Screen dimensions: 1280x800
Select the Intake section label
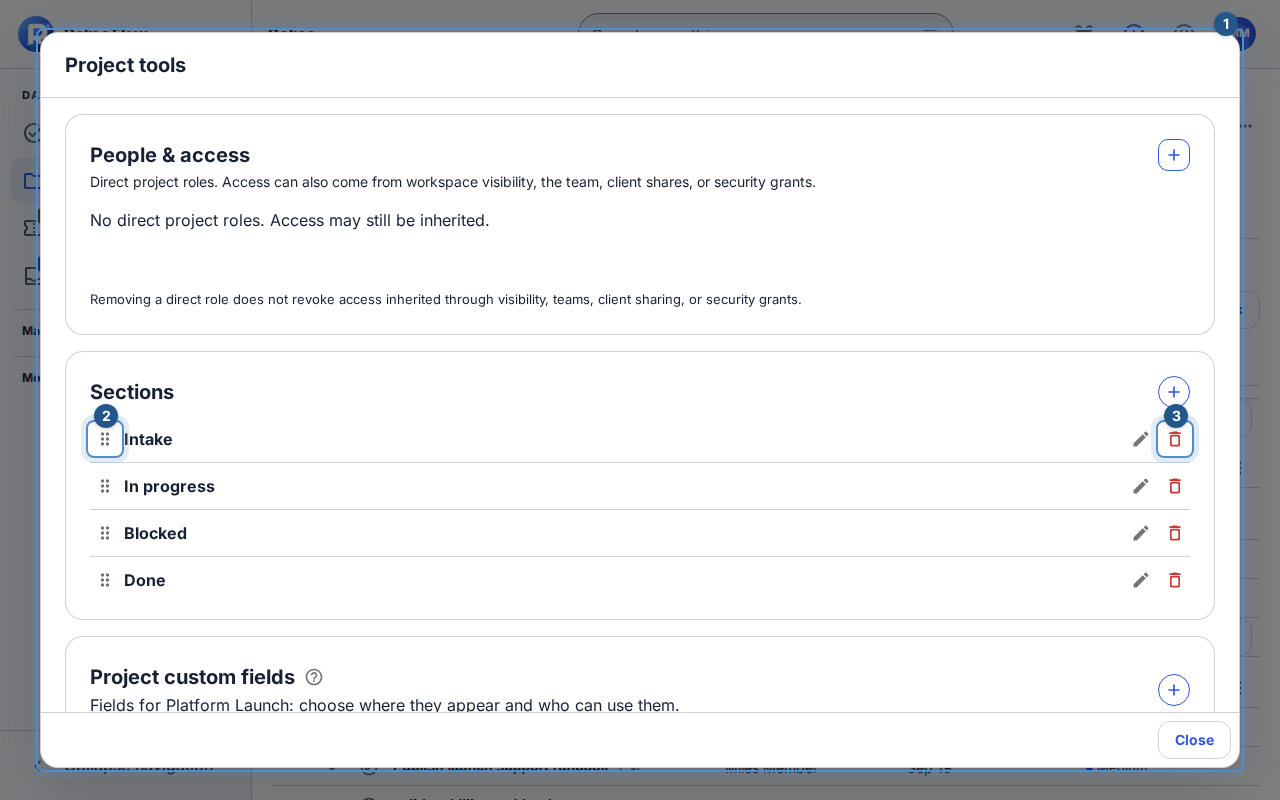(148, 439)
